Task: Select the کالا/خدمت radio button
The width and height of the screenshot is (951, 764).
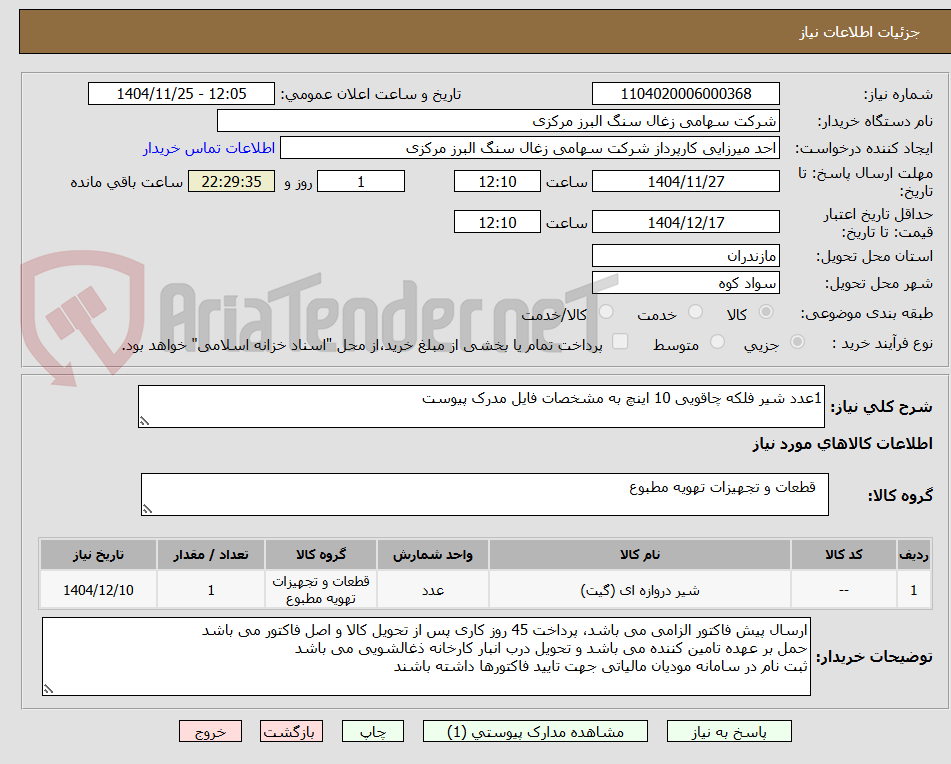Action: pyautogui.click(x=606, y=312)
